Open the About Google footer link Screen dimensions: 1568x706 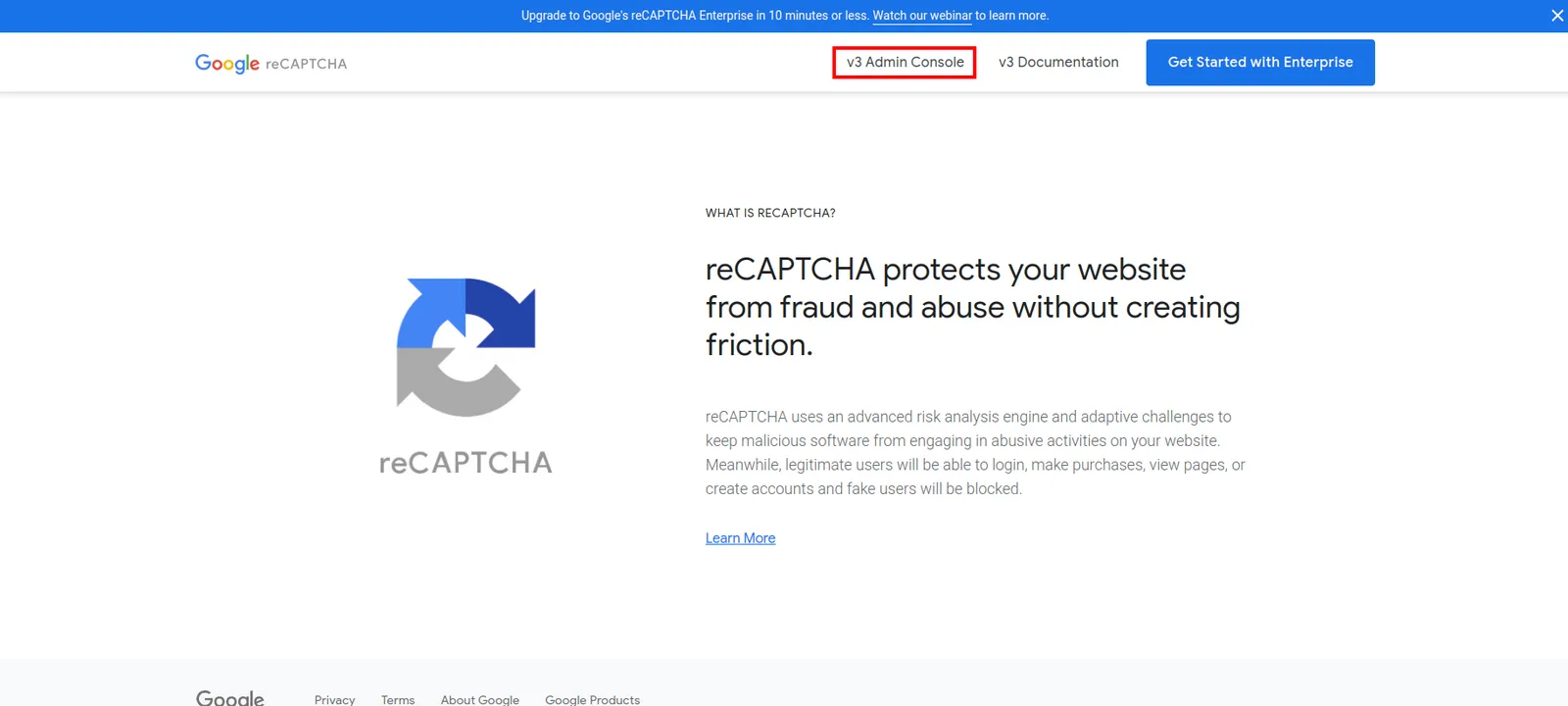480,699
